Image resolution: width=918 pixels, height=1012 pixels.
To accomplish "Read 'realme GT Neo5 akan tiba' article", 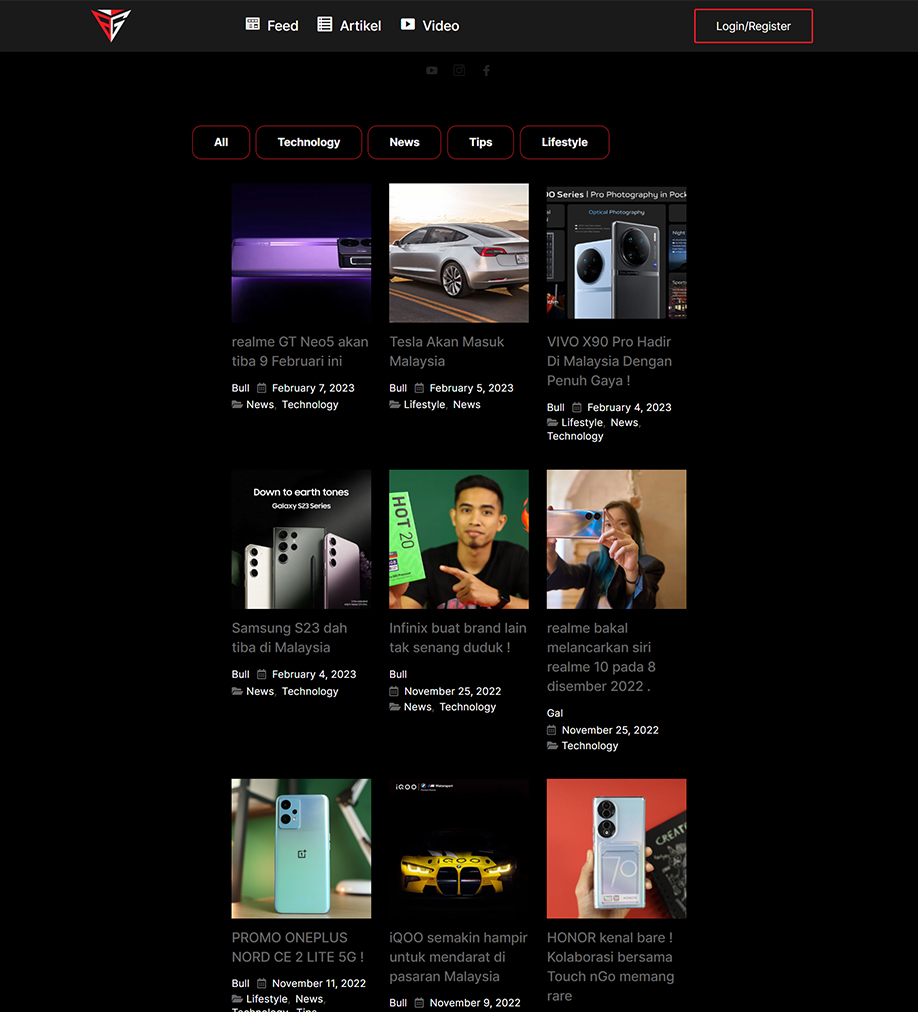I will tap(300, 351).
